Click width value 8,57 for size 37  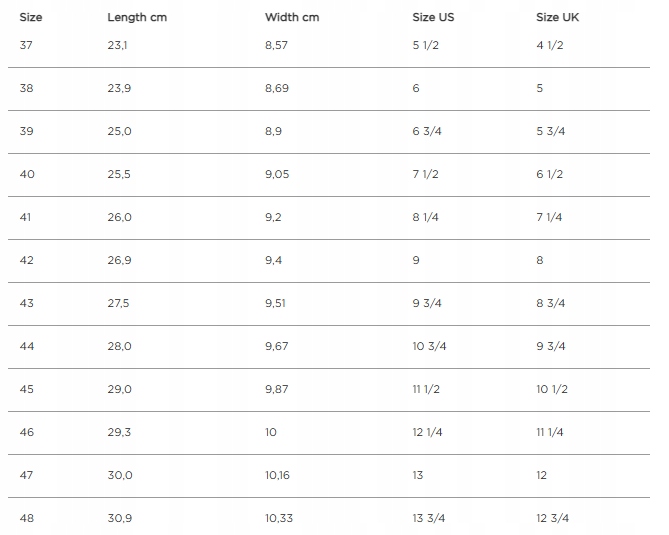tap(276, 45)
